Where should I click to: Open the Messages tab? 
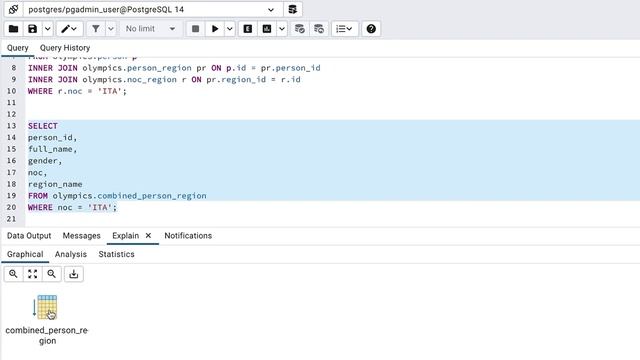[81, 236]
